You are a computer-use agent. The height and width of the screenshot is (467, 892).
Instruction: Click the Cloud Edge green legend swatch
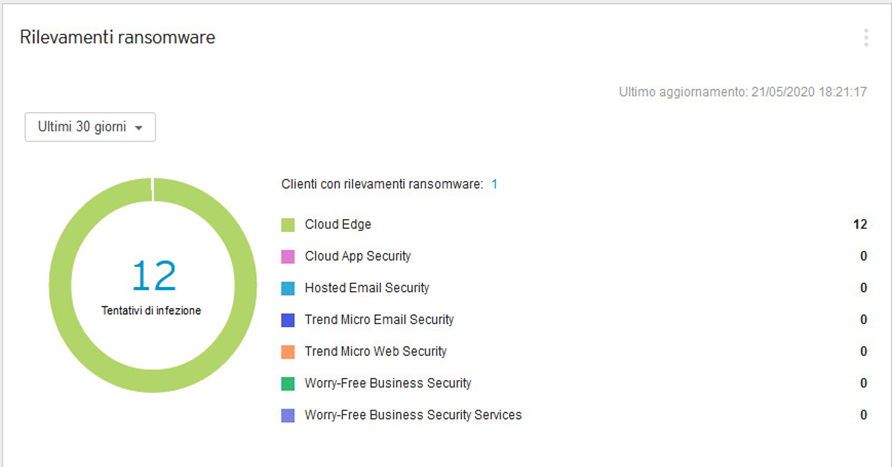288,225
